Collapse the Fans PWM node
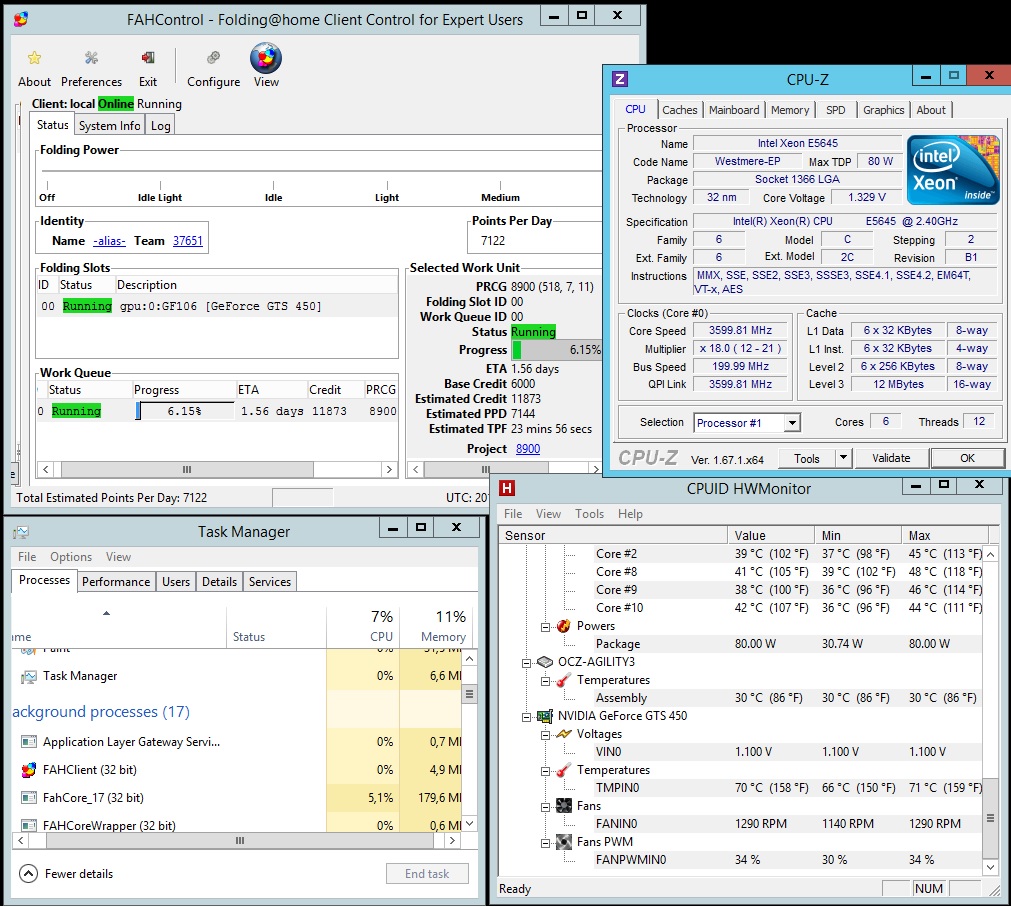 tap(545, 843)
